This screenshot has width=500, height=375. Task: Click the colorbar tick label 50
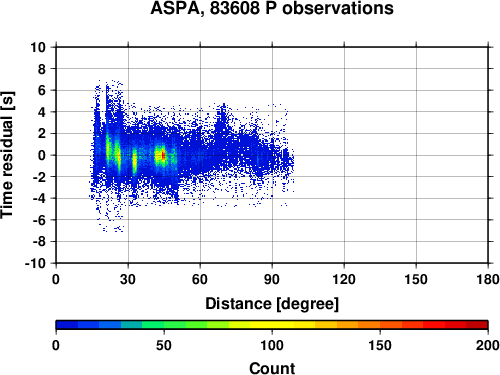(x=164, y=345)
